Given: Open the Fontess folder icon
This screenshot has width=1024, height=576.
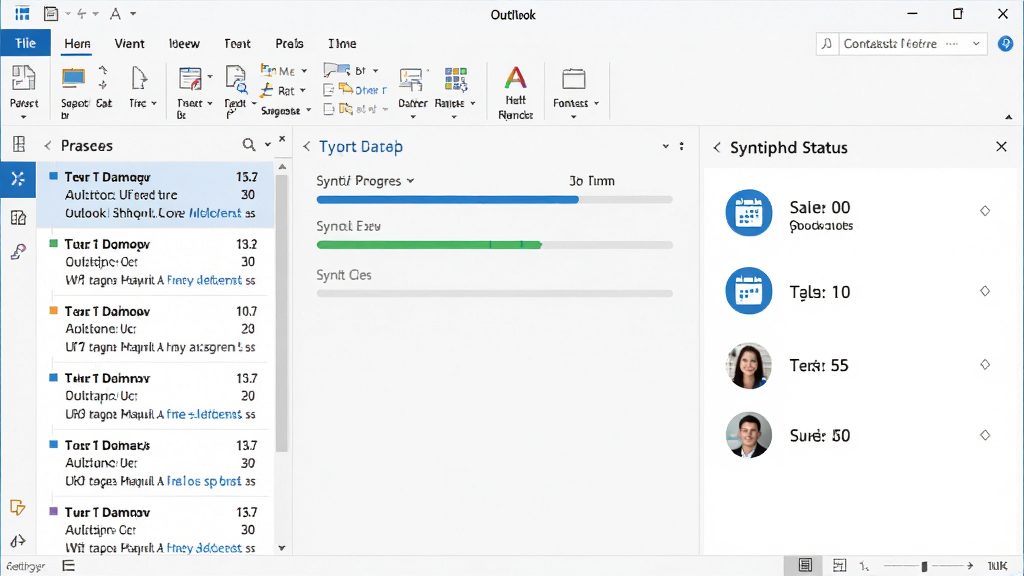Looking at the screenshot, I should click(573, 79).
